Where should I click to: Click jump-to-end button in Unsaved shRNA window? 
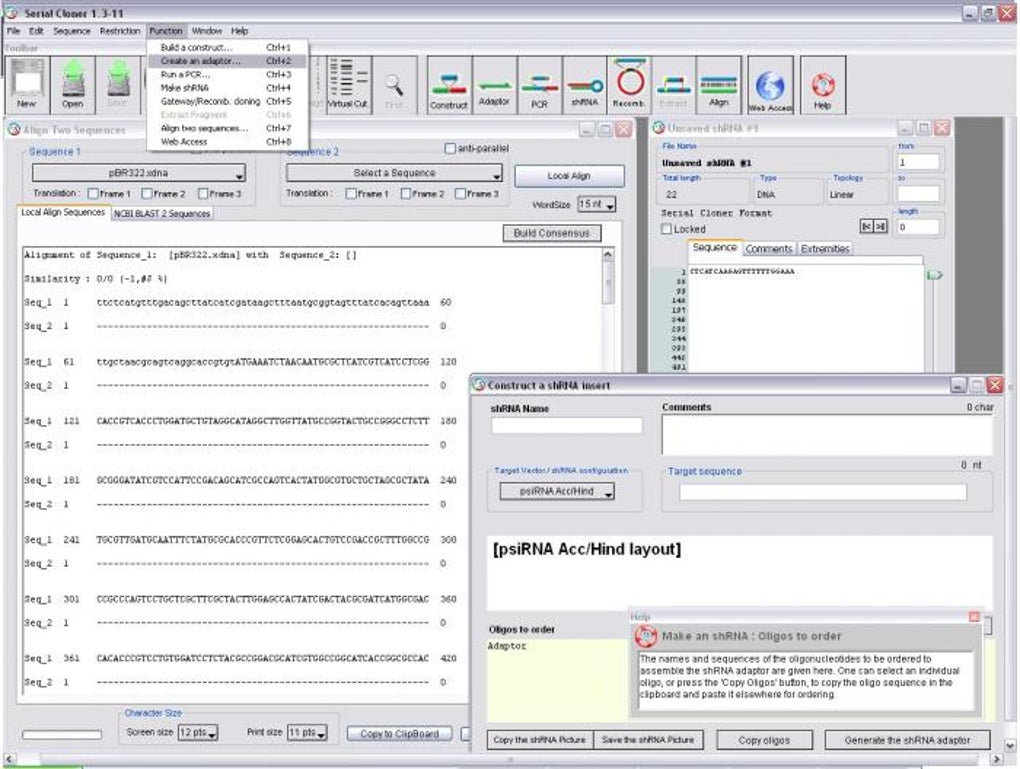click(880, 226)
